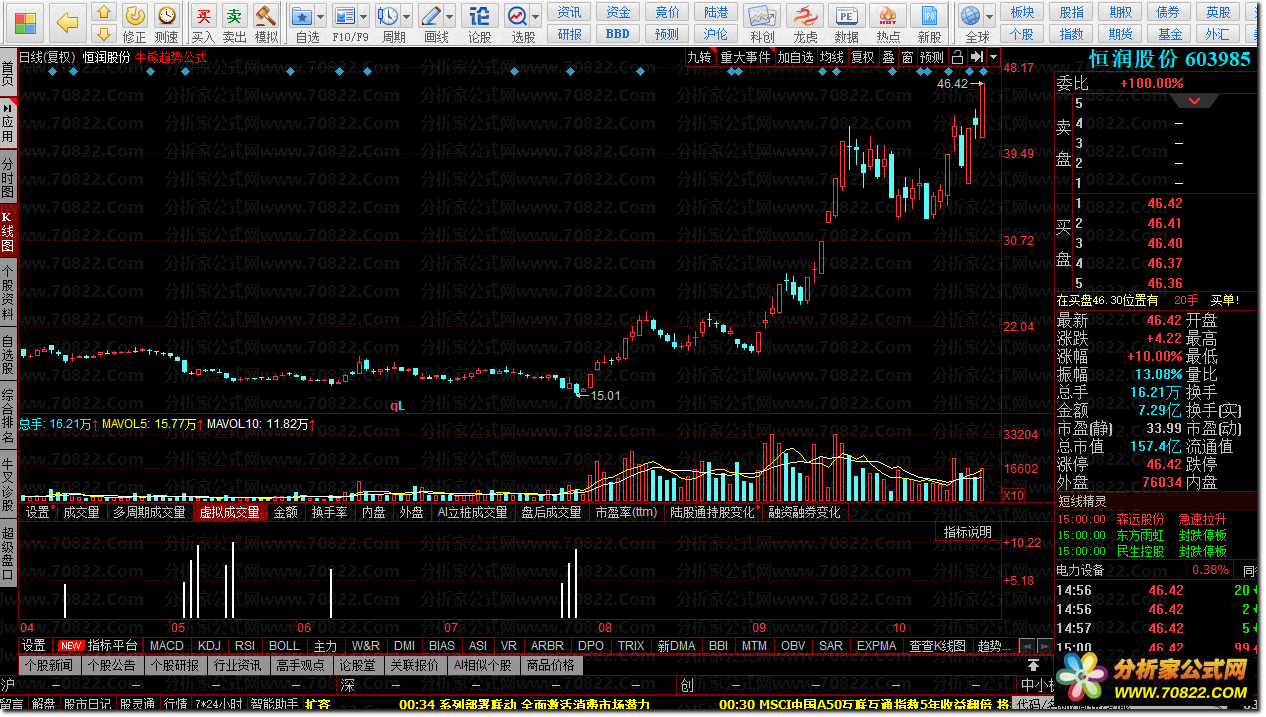The height and width of the screenshot is (717, 1266).
Task: Open the 分时图 side tab
Action: click(8, 177)
